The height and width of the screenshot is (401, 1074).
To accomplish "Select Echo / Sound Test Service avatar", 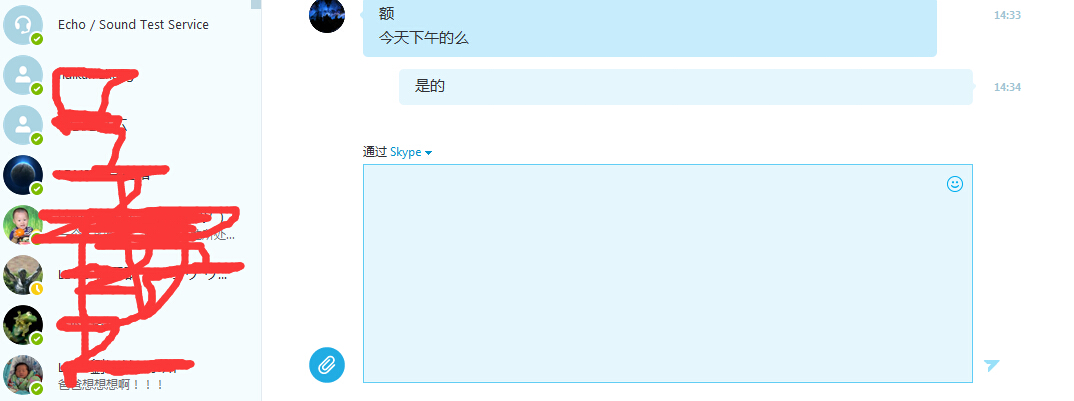I will (23, 25).
